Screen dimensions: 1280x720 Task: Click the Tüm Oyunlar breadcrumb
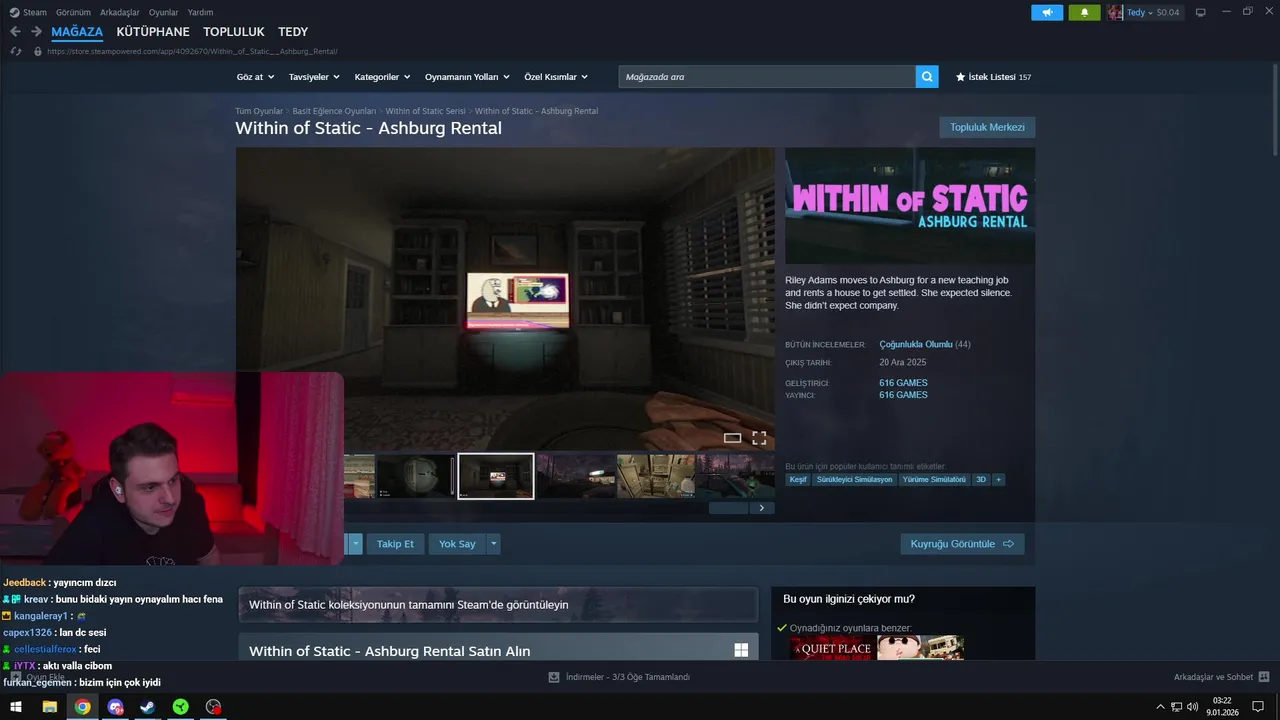click(x=259, y=111)
